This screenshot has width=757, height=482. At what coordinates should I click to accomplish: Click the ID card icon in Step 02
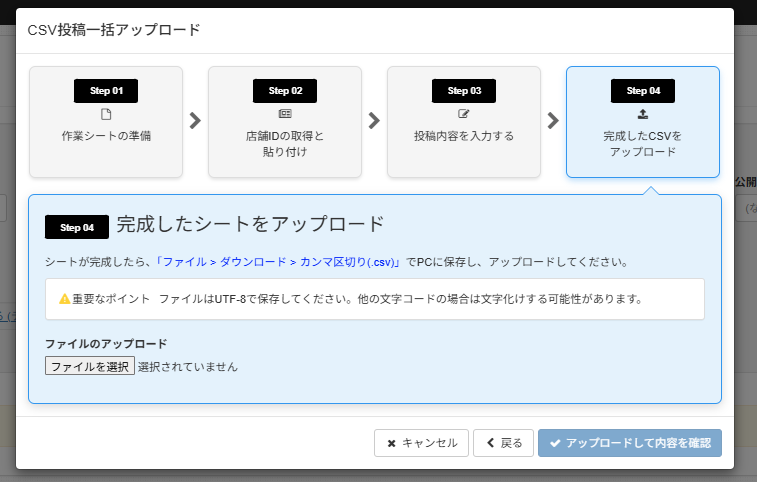coord(285,114)
